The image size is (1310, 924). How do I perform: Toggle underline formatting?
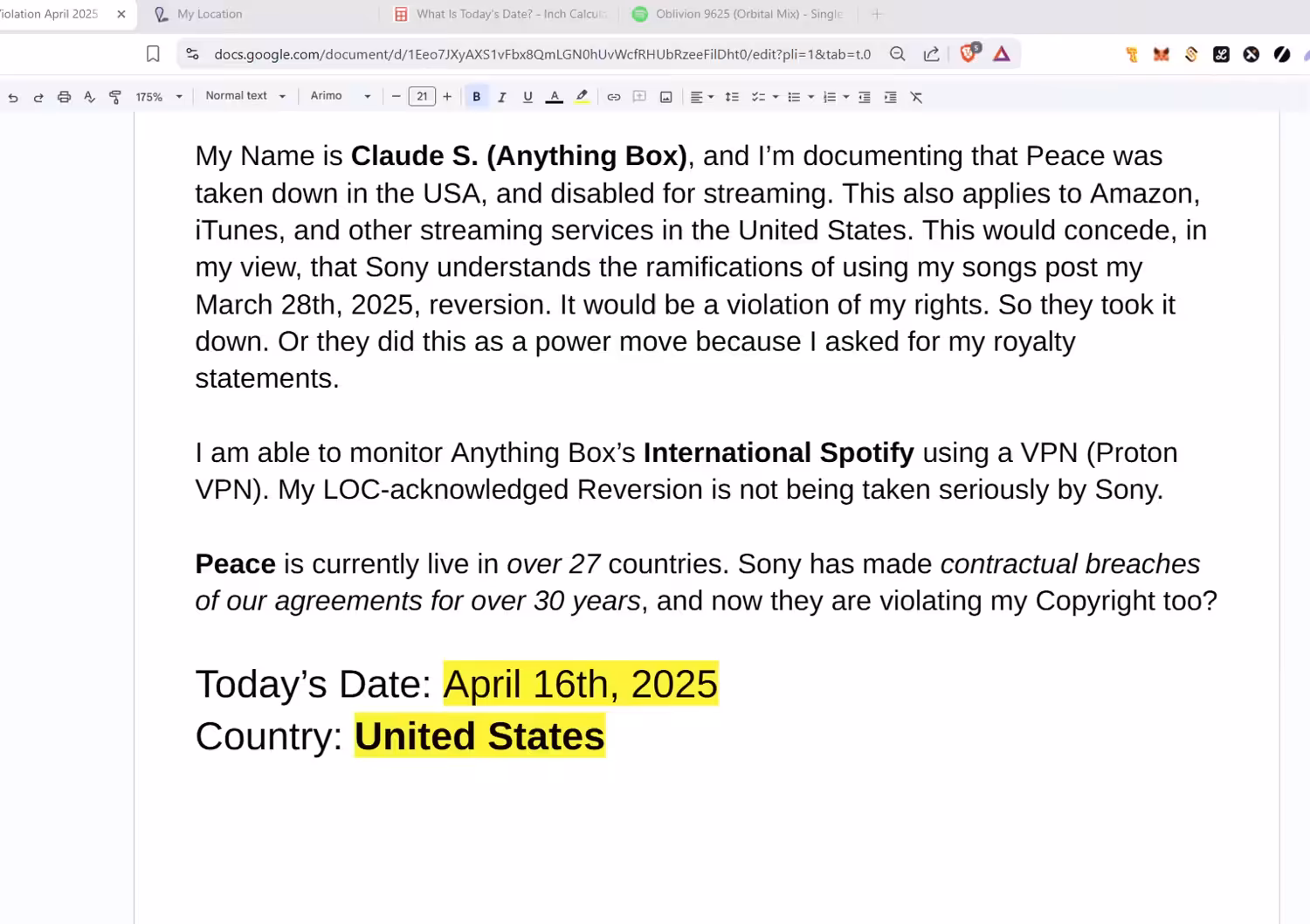point(527,97)
